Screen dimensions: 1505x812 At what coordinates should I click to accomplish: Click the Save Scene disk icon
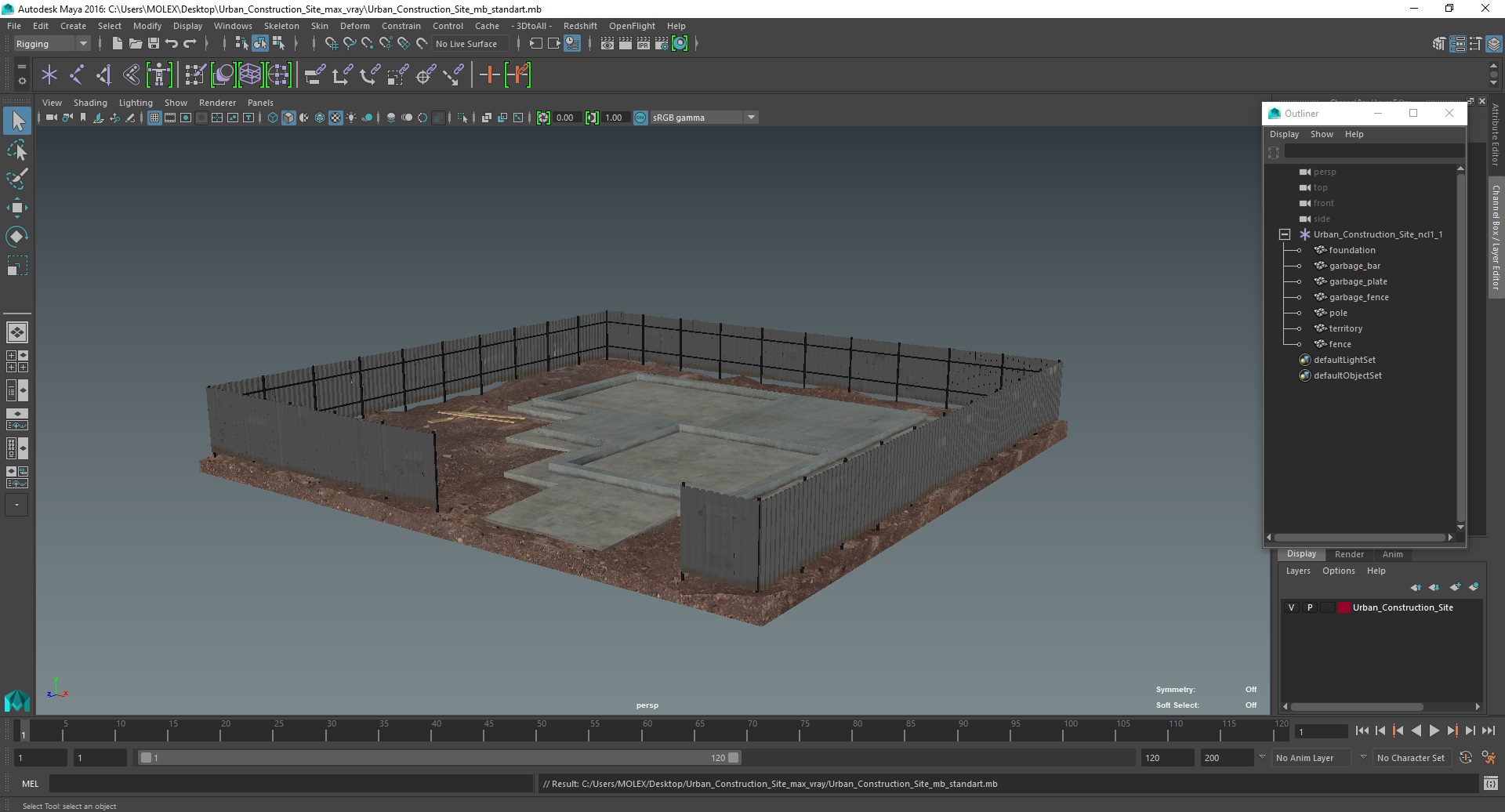(x=153, y=44)
